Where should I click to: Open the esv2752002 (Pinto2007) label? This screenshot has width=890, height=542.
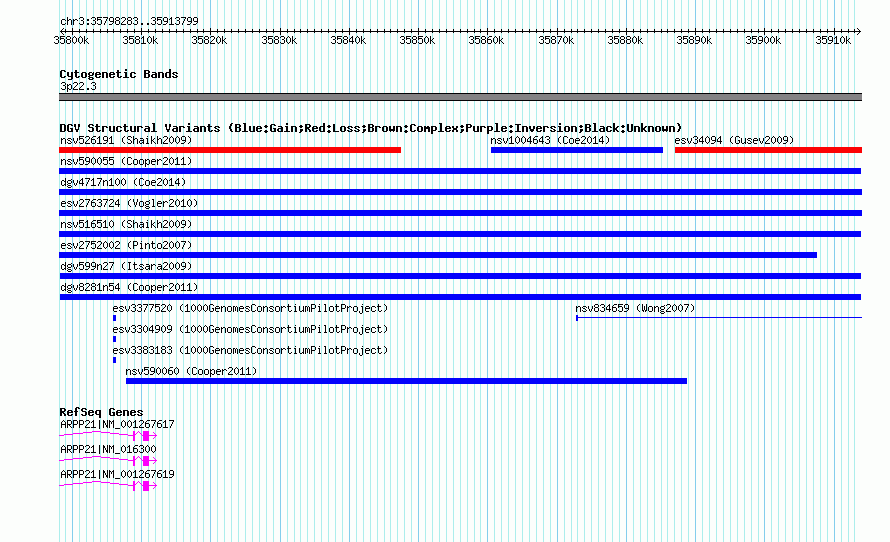click(126, 245)
